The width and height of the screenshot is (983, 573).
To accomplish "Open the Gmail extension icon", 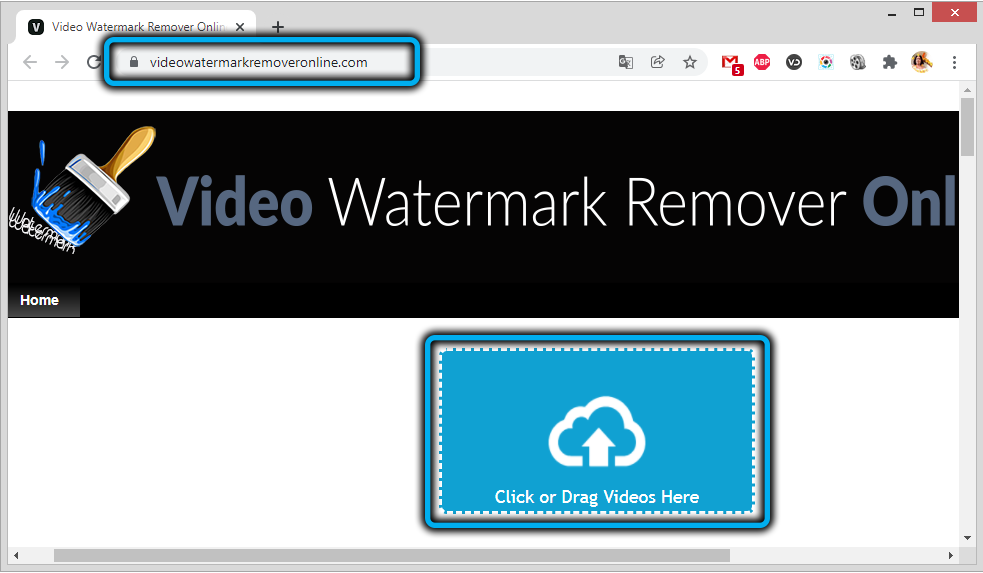I will click(x=731, y=64).
